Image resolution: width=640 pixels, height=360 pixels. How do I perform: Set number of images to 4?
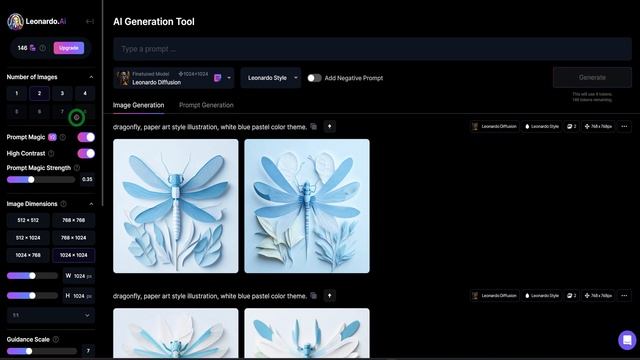click(x=85, y=93)
